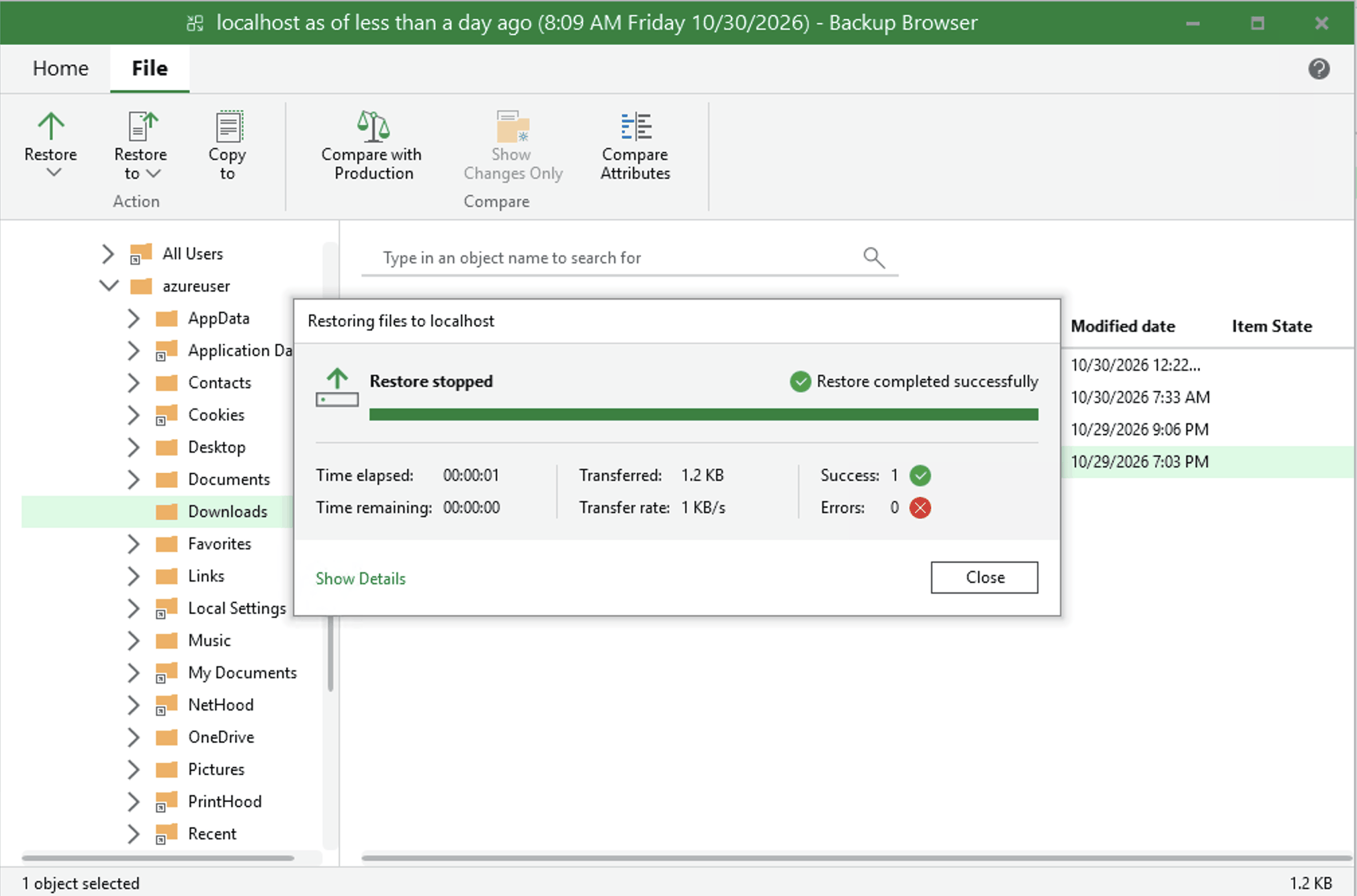Click the Show Changes Only icon
Viewport: 1357px width, 896px height.
click(513, 126)
